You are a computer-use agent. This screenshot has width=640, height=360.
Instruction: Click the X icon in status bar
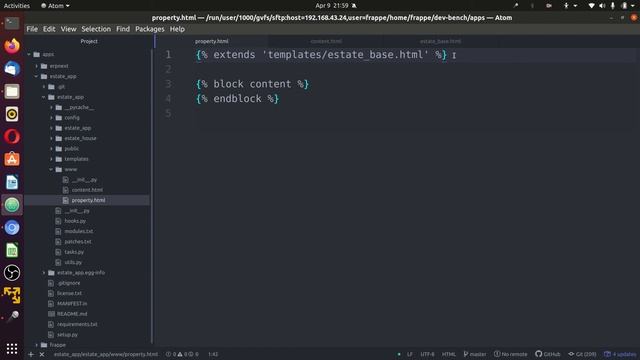click(42, 354)
